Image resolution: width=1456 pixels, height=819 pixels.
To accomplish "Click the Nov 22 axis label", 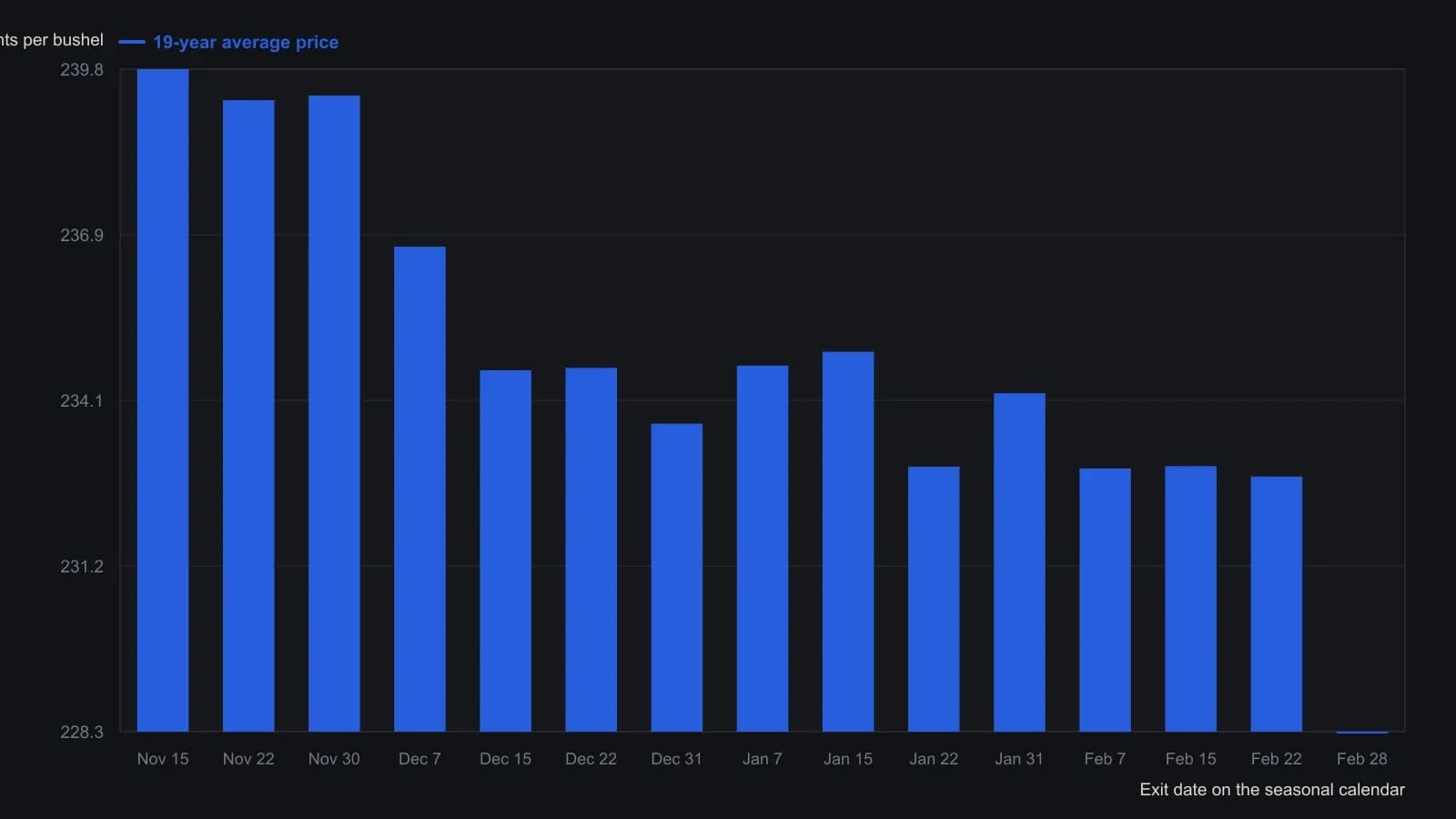I will coord(248,759).
